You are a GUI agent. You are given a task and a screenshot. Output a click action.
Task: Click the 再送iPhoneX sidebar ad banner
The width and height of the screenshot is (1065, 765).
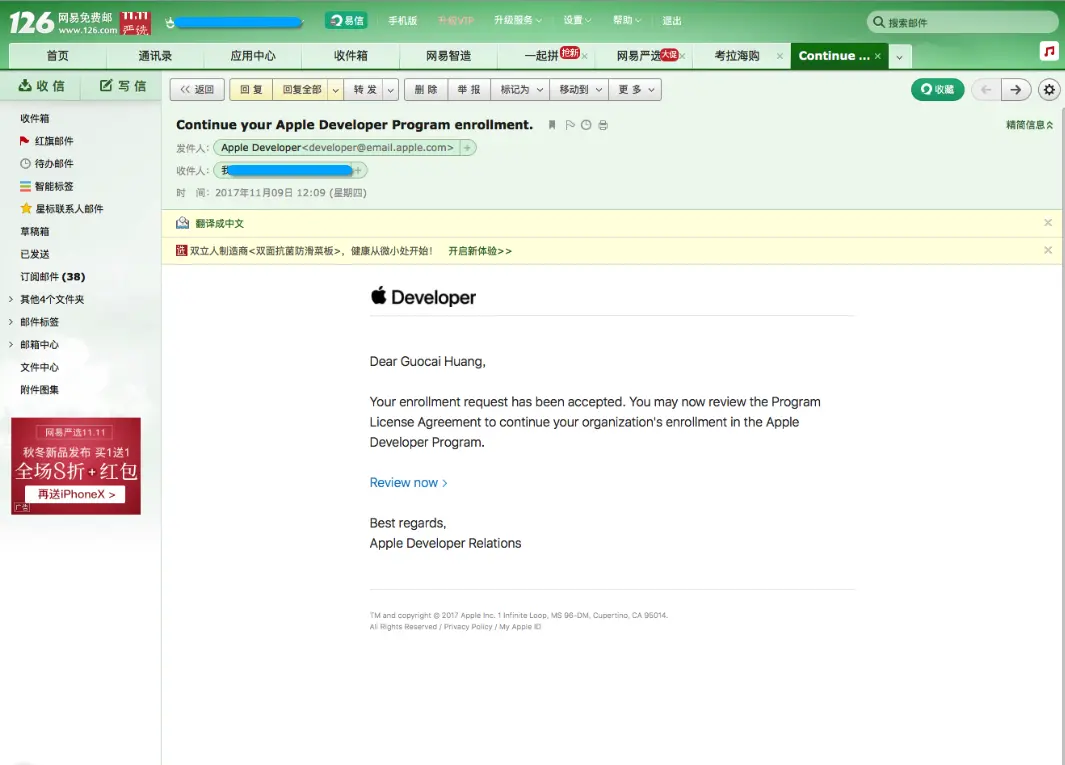[x=76, y=466]
